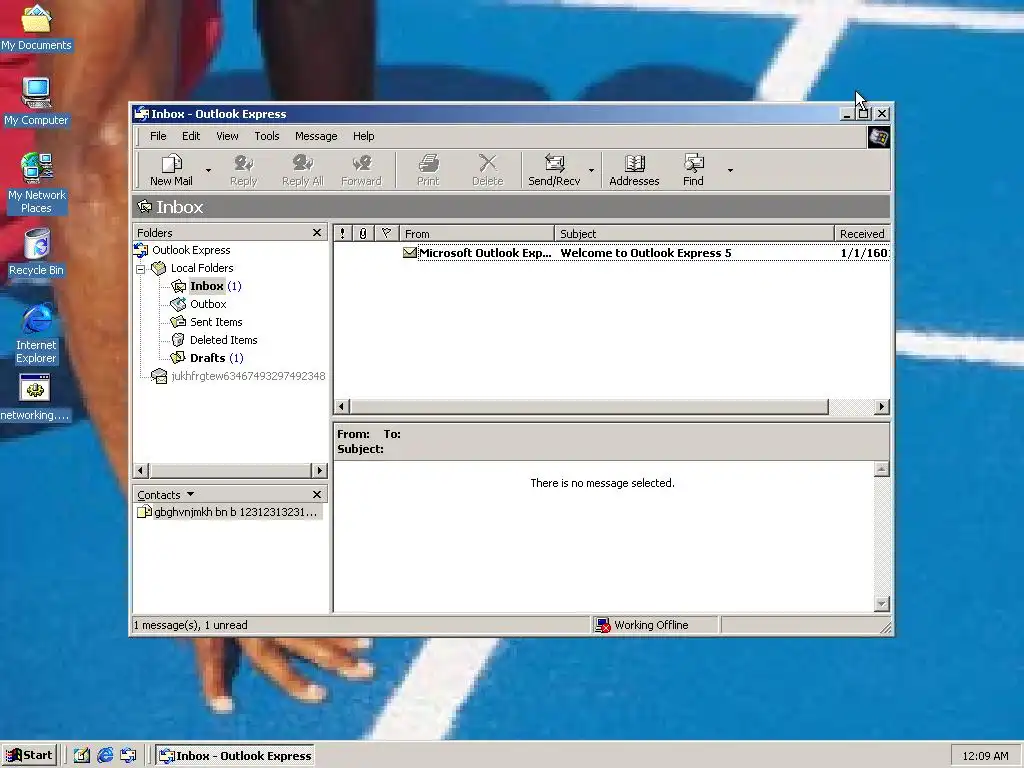Sort by the Priority column header

click(343, 233)
